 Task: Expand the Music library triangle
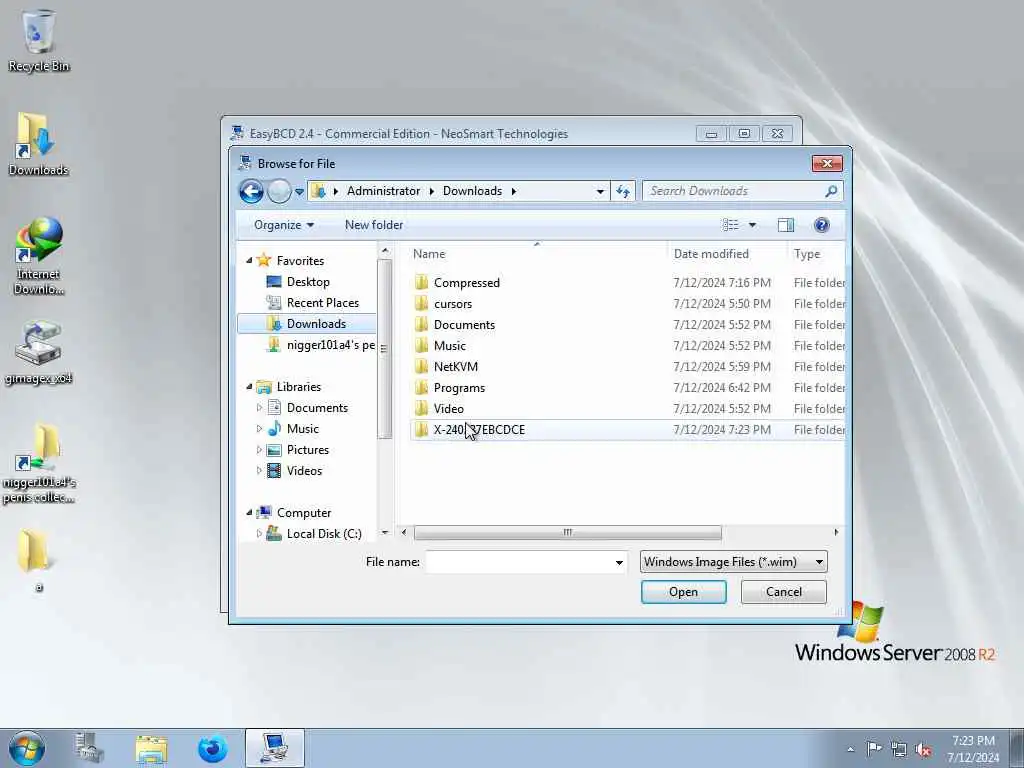click(x=259, y=428)
